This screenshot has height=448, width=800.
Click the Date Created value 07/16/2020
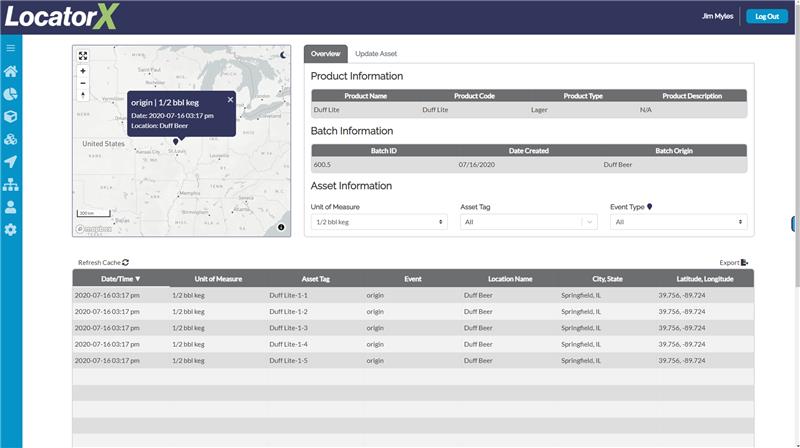click(x=477, y=164)
